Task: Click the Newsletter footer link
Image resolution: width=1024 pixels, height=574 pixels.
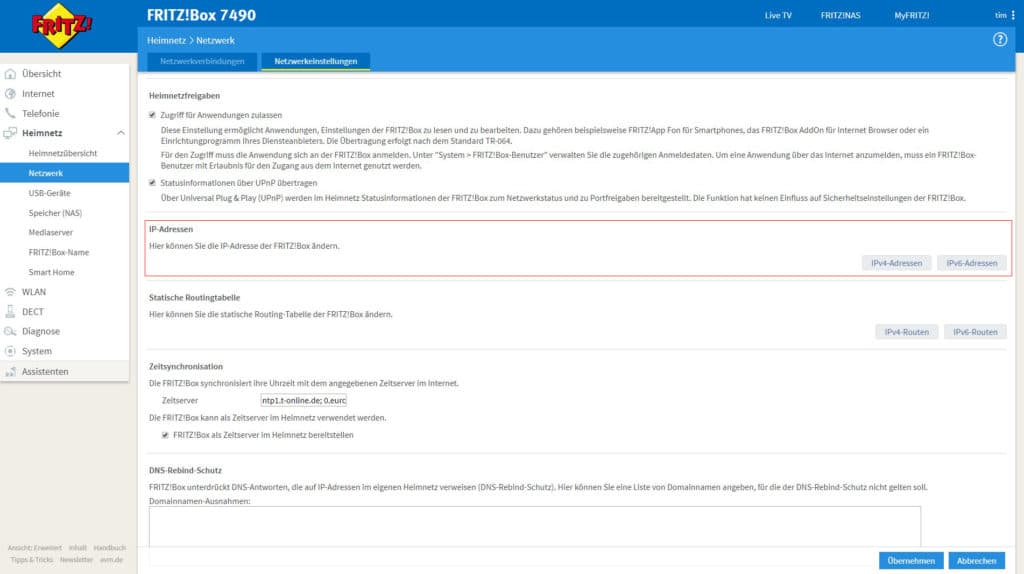Action: pos(76,560)
